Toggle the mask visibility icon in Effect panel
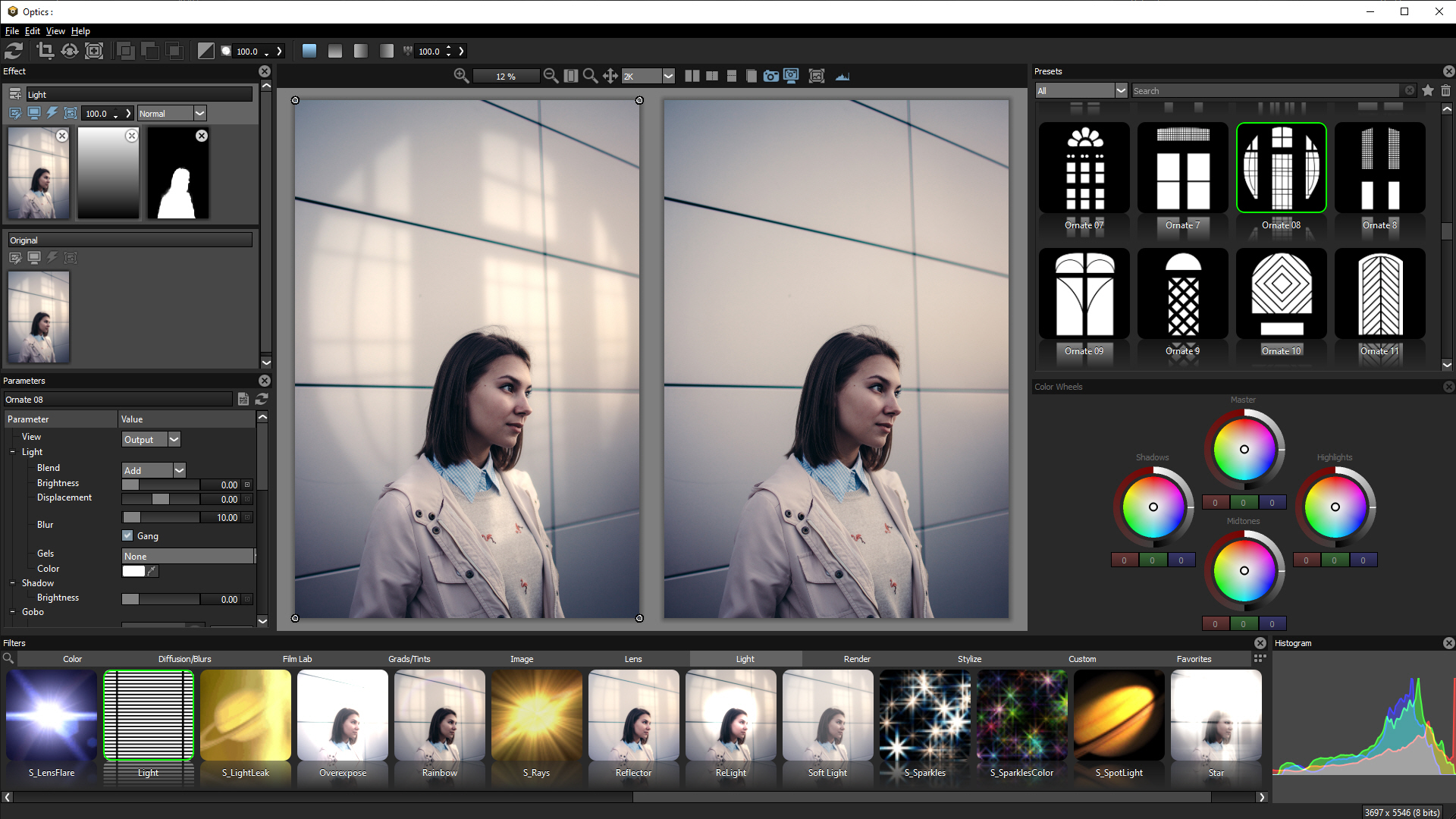Screen dimensions: 1456x819 click(71, 113)
